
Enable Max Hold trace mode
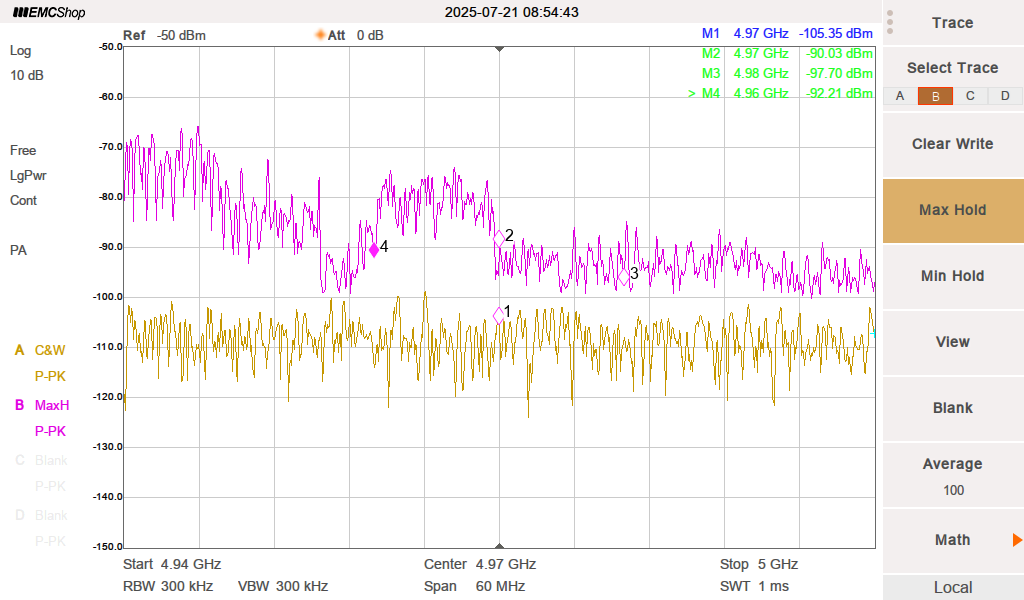pyautogui.click(x=952, y=210)
